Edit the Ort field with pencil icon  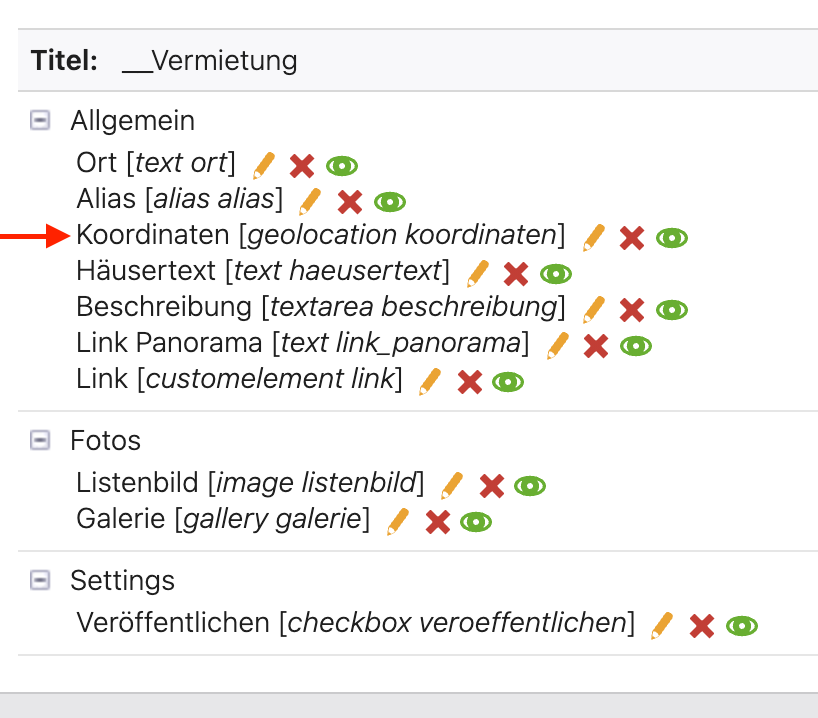264,166
